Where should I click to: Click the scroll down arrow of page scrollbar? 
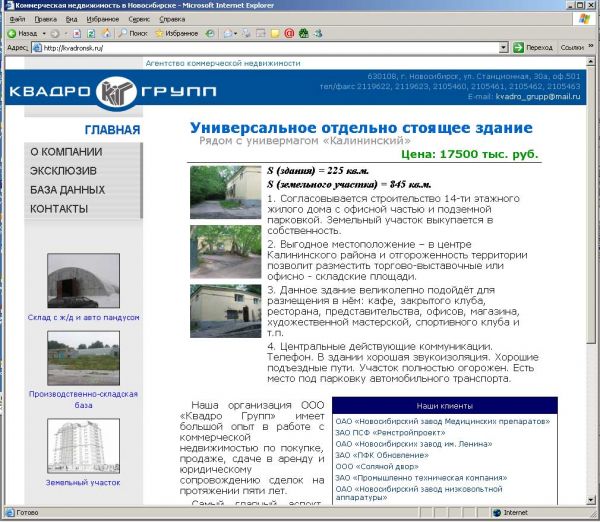pos(591,500)
